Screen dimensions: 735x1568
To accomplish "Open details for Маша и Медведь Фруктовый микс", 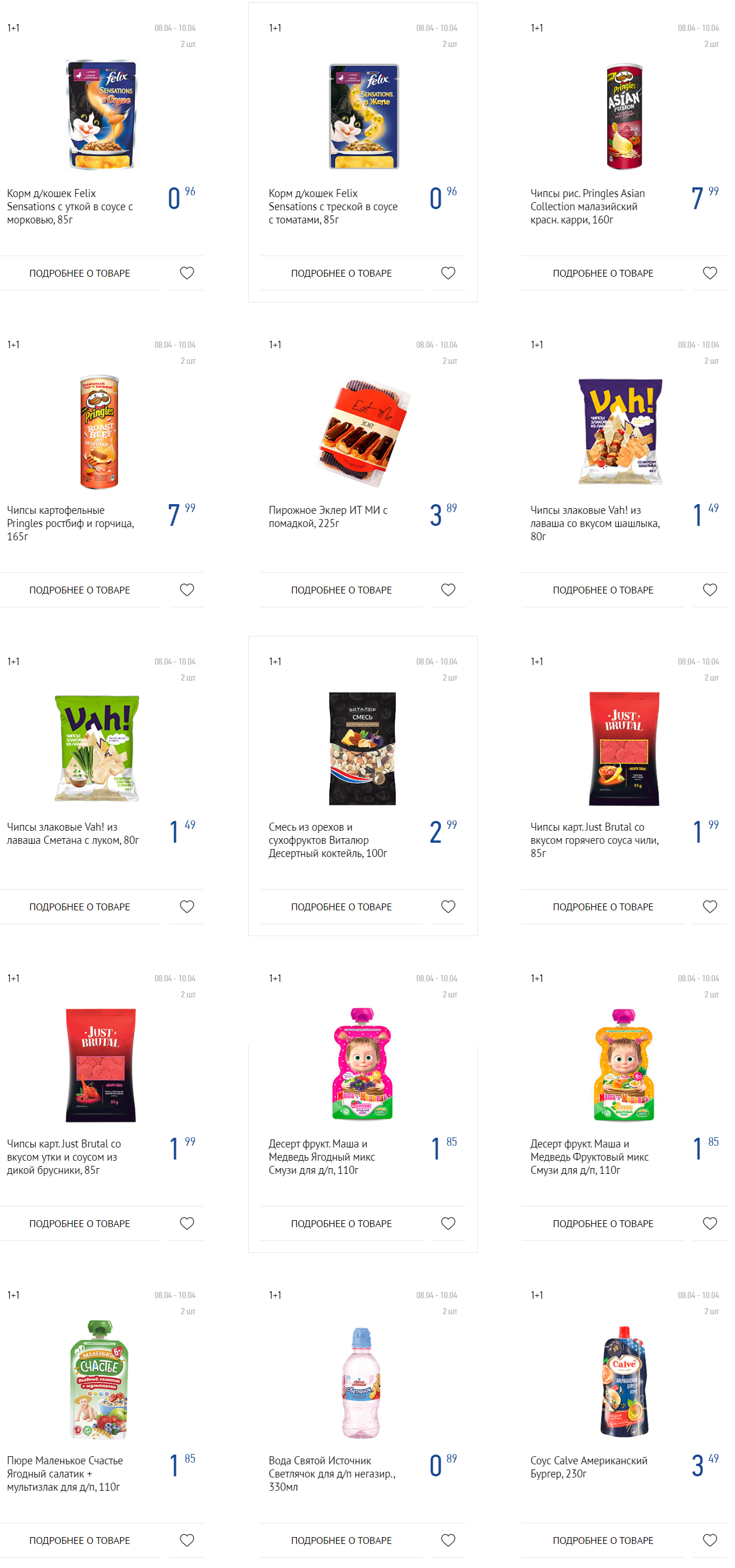I will coord(602,1223).
